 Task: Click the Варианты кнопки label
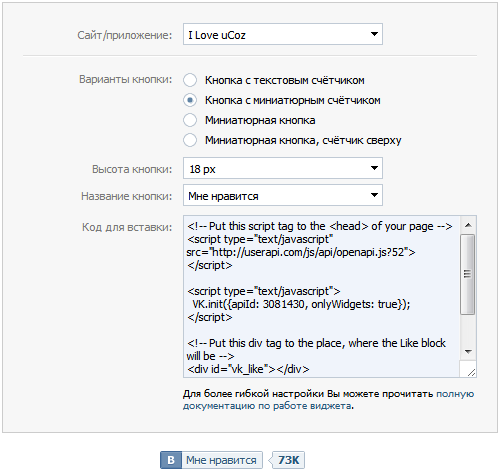[126, 79]
